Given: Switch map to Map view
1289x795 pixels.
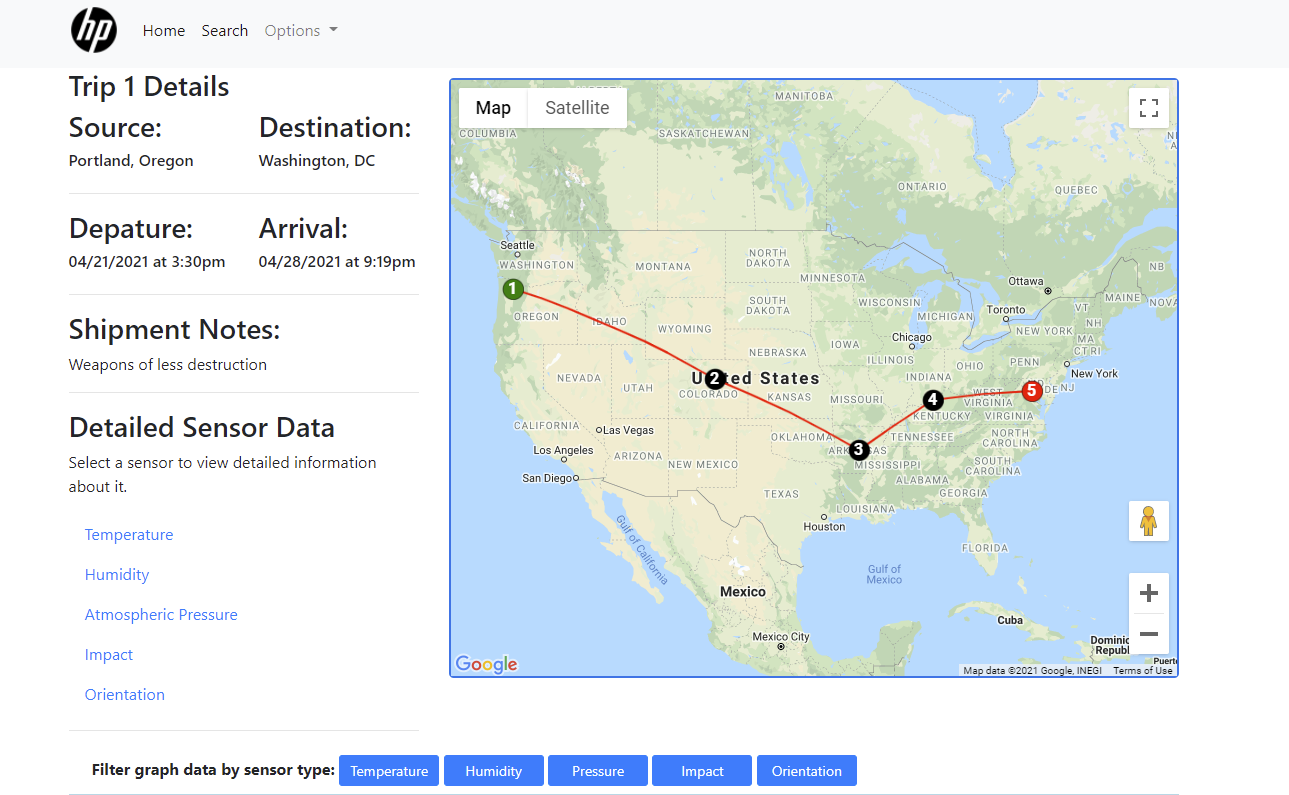Looking at the screenshot, I should tap(493, 108).
